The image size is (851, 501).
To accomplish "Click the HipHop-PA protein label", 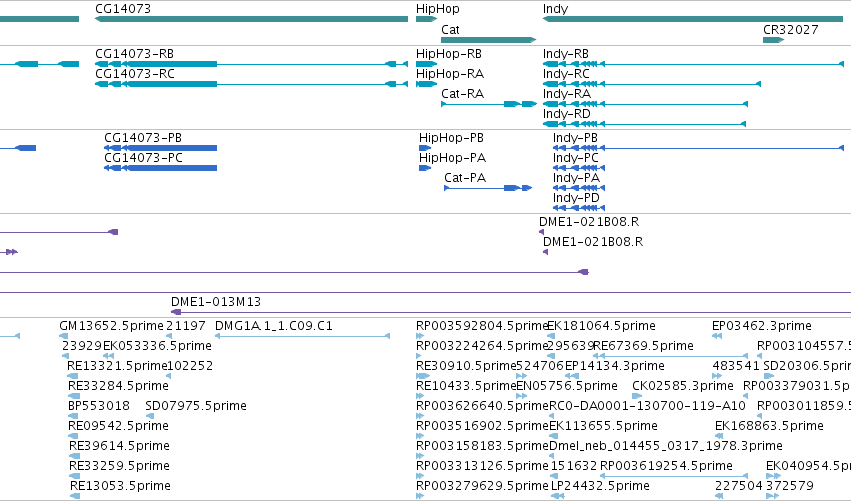I will tap(452, 158).
